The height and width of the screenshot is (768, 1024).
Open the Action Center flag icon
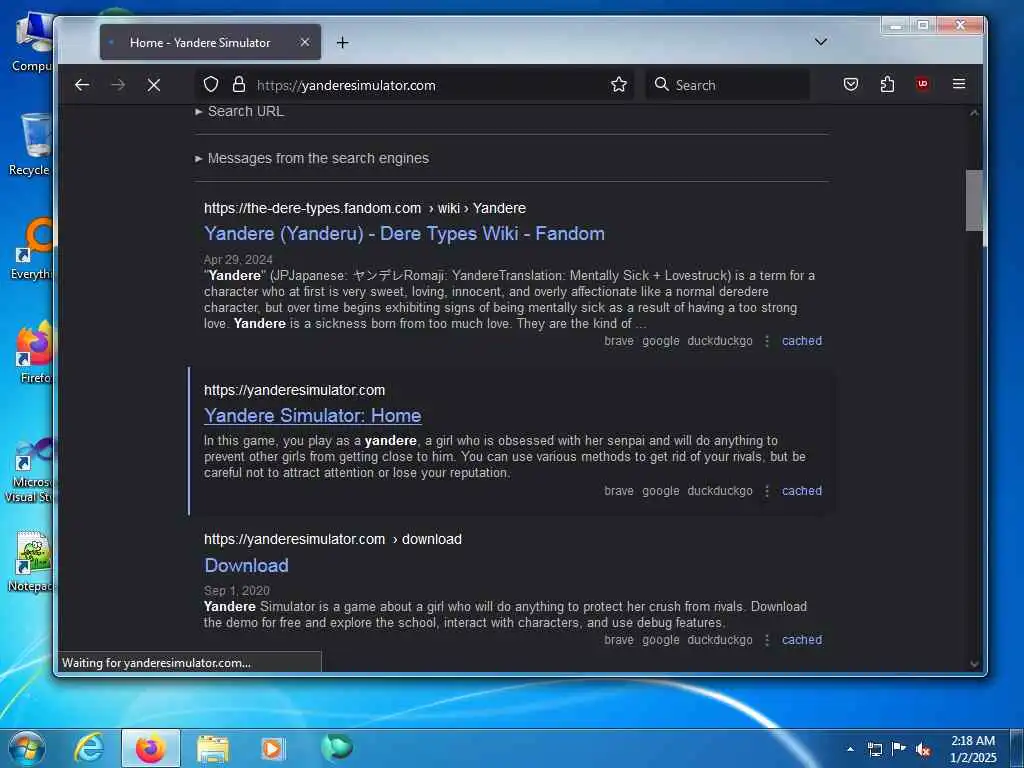(x=899, y=749)
